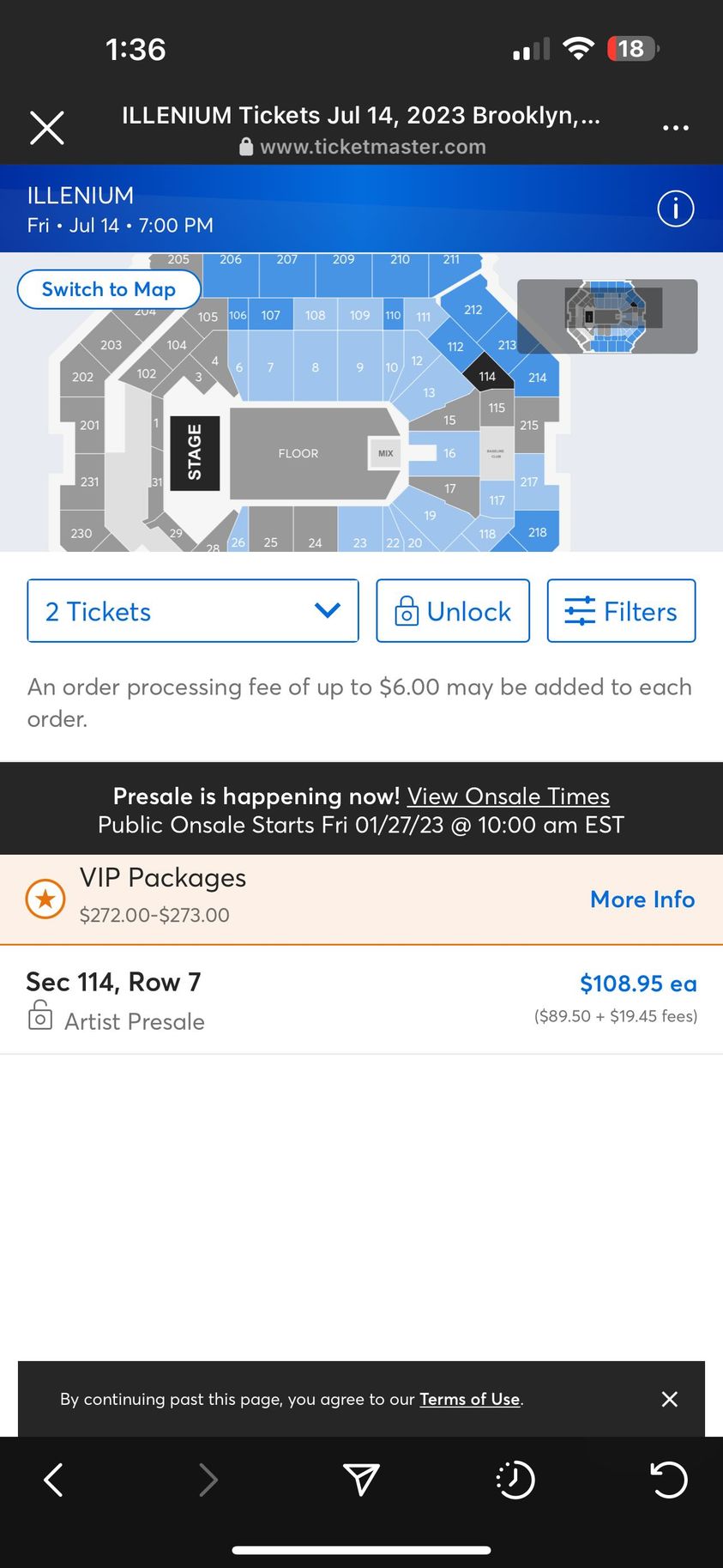Switch to Map view
723x1568 pixels.
109,289
